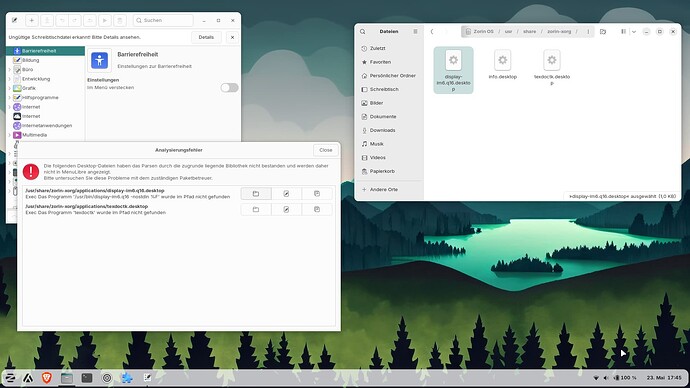Click the usr path segment in Dateien
Screen dimensions: 690x388
click(x=508, y=32)
